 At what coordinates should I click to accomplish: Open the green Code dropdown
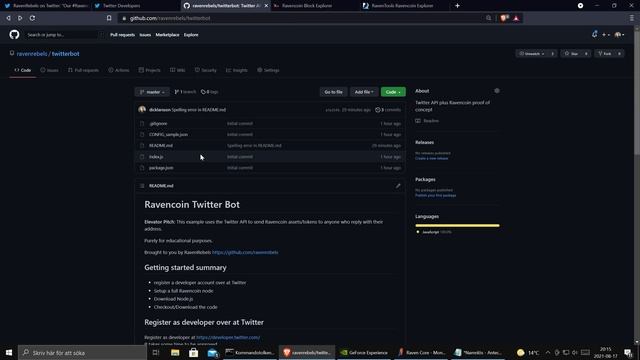(x=393, y=92)
